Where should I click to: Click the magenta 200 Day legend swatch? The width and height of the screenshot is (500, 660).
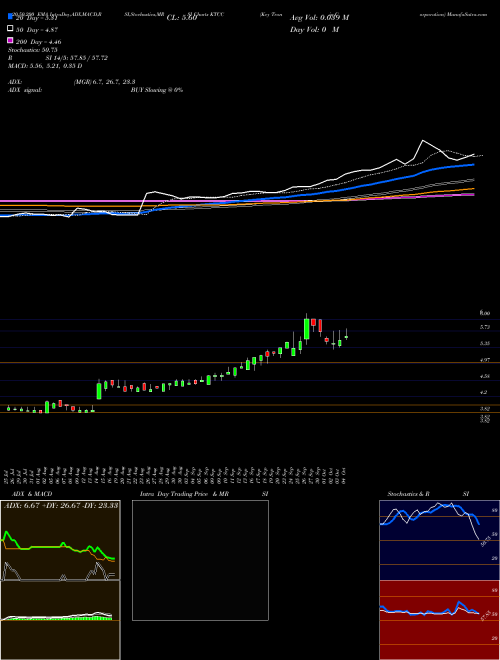click(10, 41)
